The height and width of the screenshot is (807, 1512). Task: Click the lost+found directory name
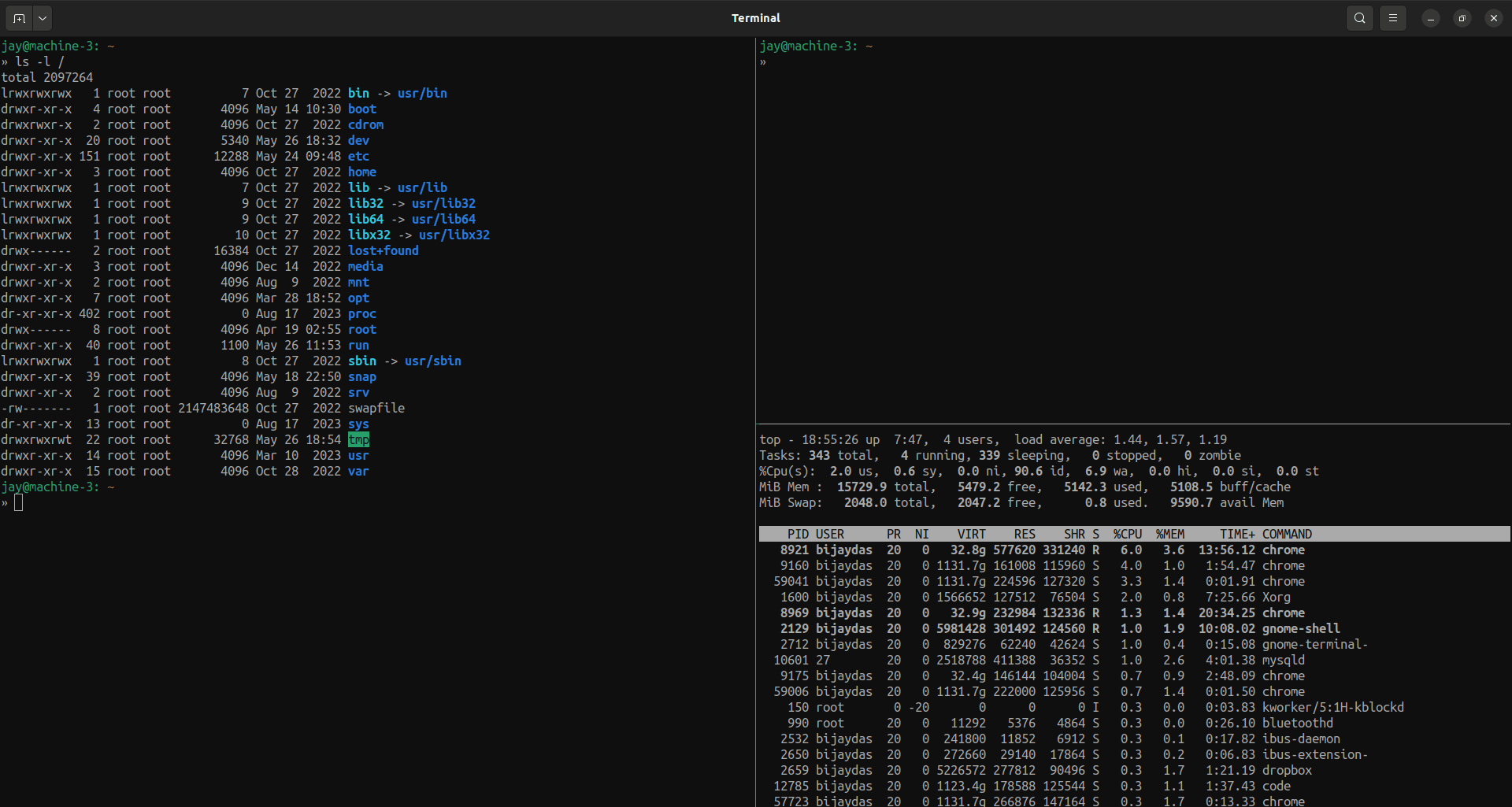point(383,250)
